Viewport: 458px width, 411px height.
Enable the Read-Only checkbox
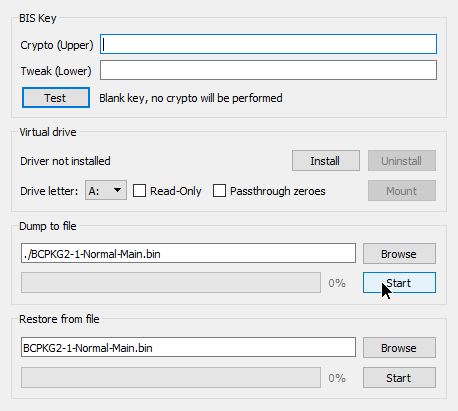(x=139, y=191)
